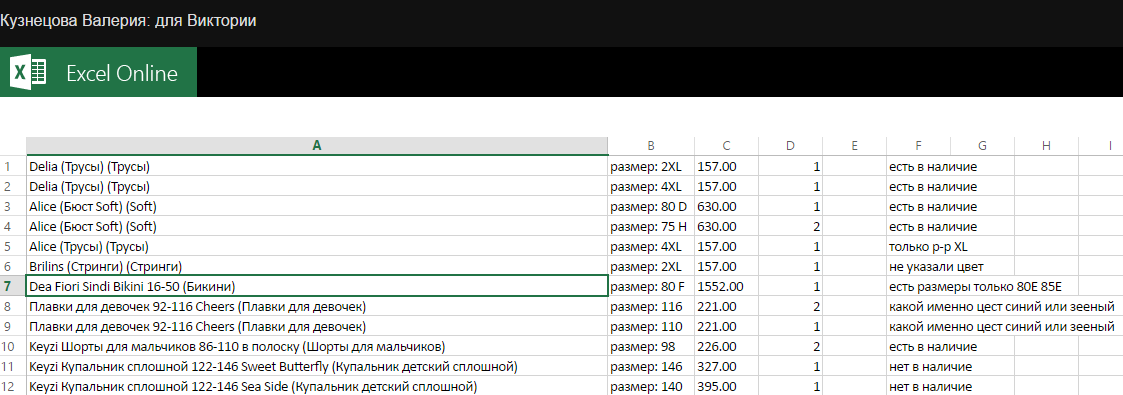Select 'Плавки для девочек' cell in row 8
The height and width of the screenshot is (395, 1123).
(317, 307)
